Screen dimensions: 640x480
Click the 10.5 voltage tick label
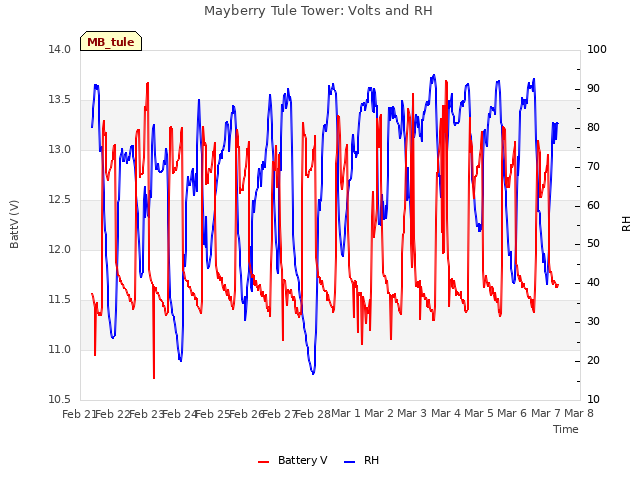60,400
